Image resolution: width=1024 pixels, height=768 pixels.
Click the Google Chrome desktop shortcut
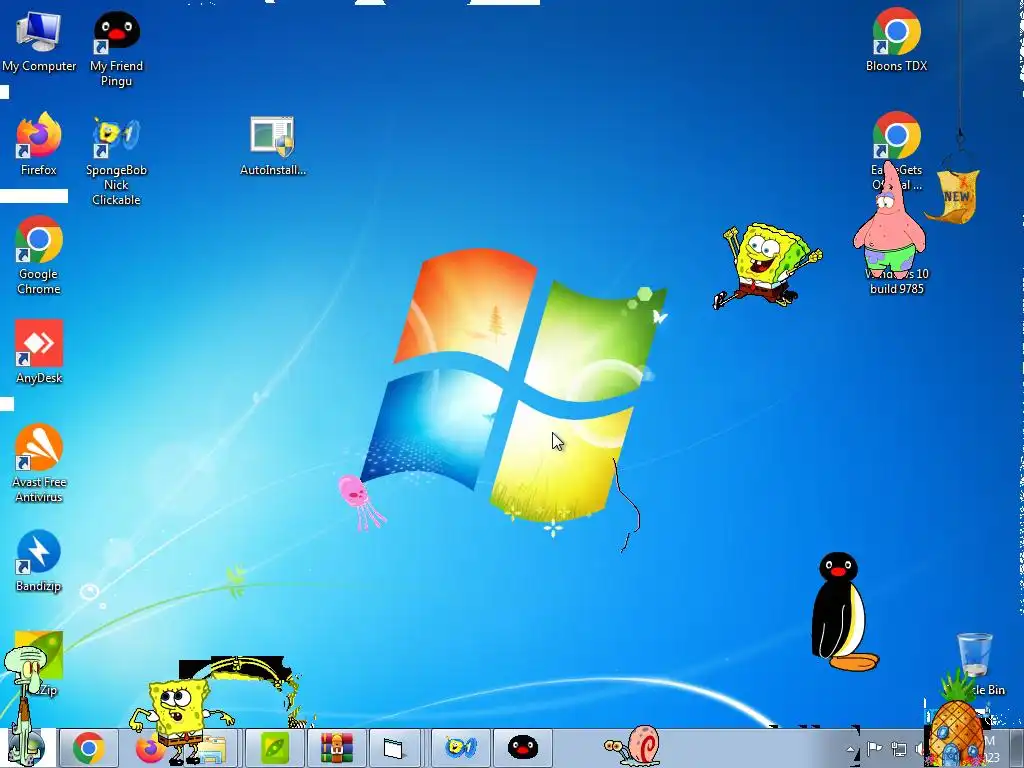[39, 255]
